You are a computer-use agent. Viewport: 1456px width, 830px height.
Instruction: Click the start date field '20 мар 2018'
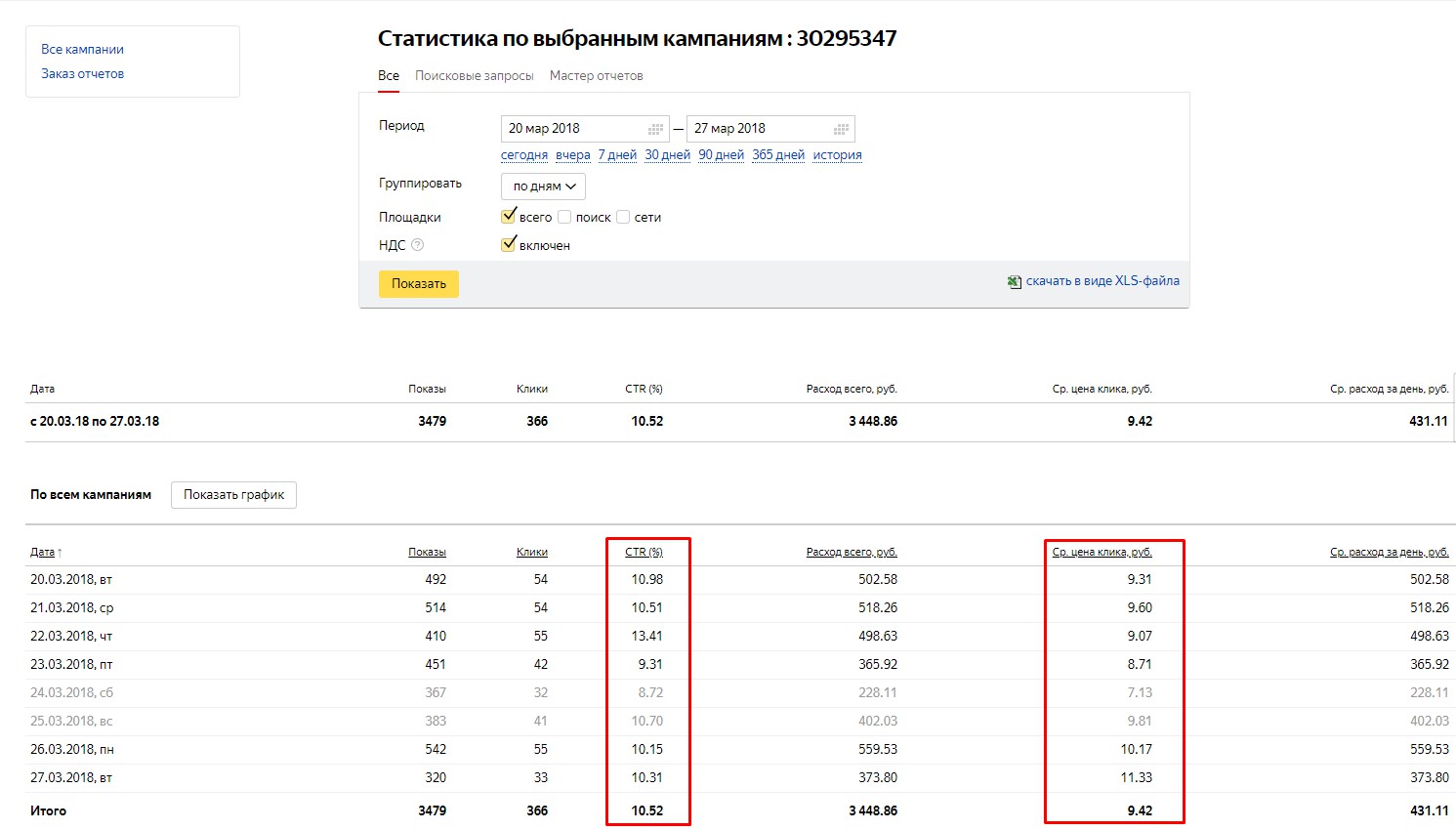(x=585, y=129)
